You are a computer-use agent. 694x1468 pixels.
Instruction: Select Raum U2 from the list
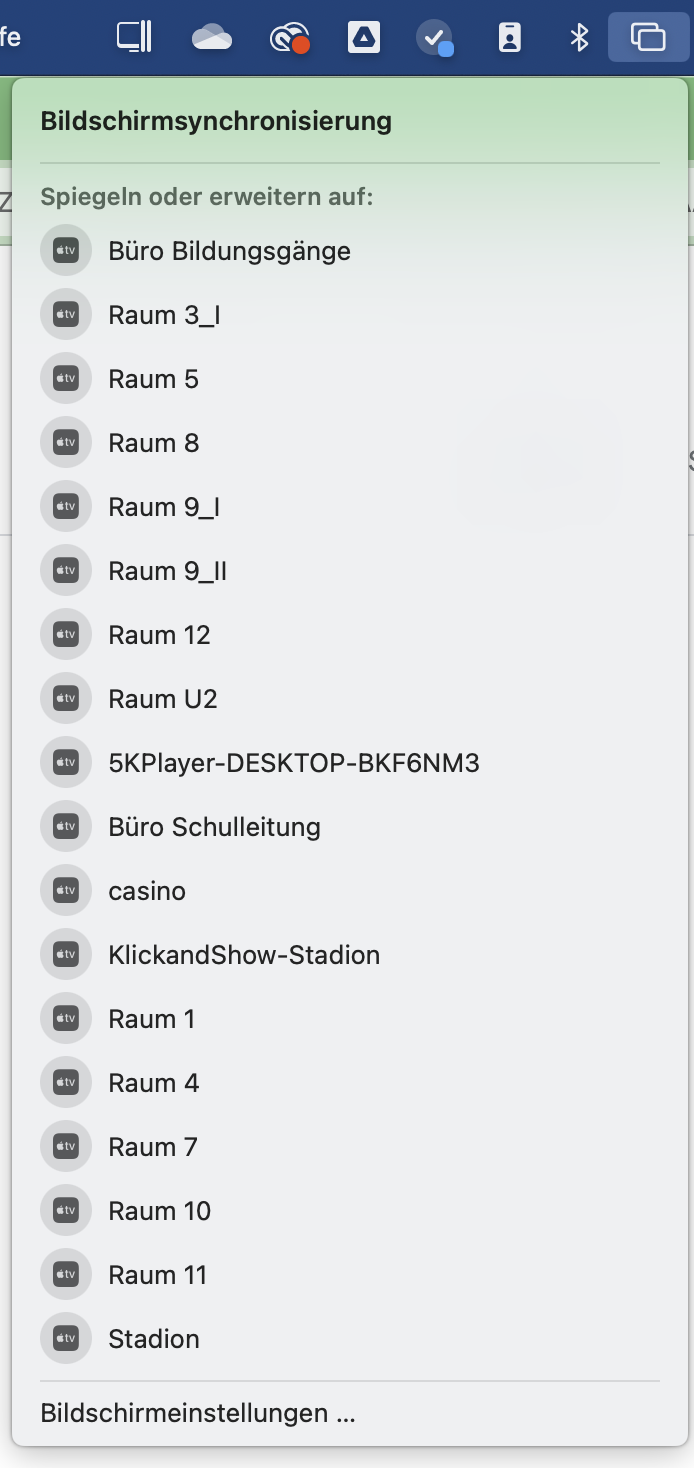point(162,699)
